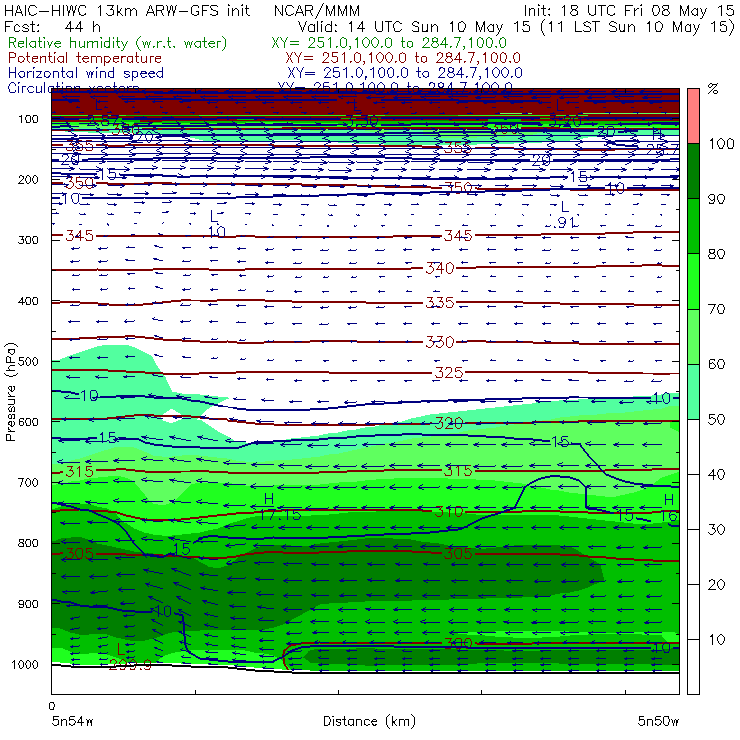This screenshot has height=740, width=740.
Task: Click the 'Fcst: 44 h' label
Action: pyautogui.click(x=52, y=26)
